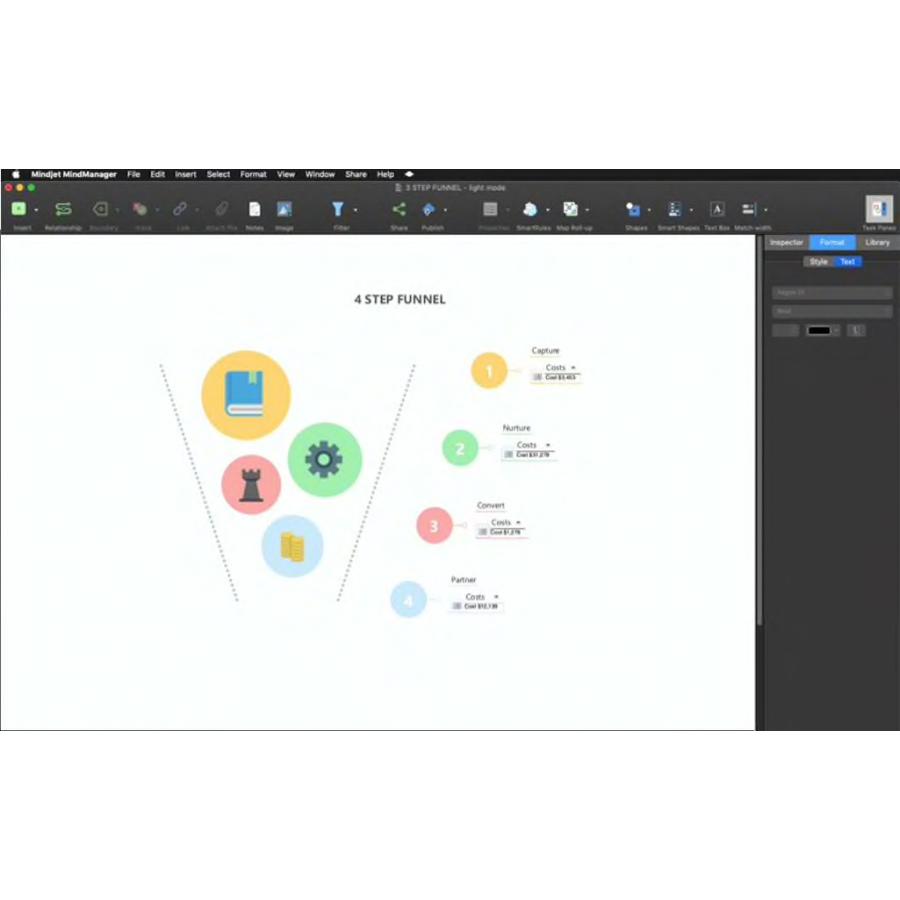Open the Filter dropdown arrow
Viewport: 900px width, 900px height.
(355, 210)
